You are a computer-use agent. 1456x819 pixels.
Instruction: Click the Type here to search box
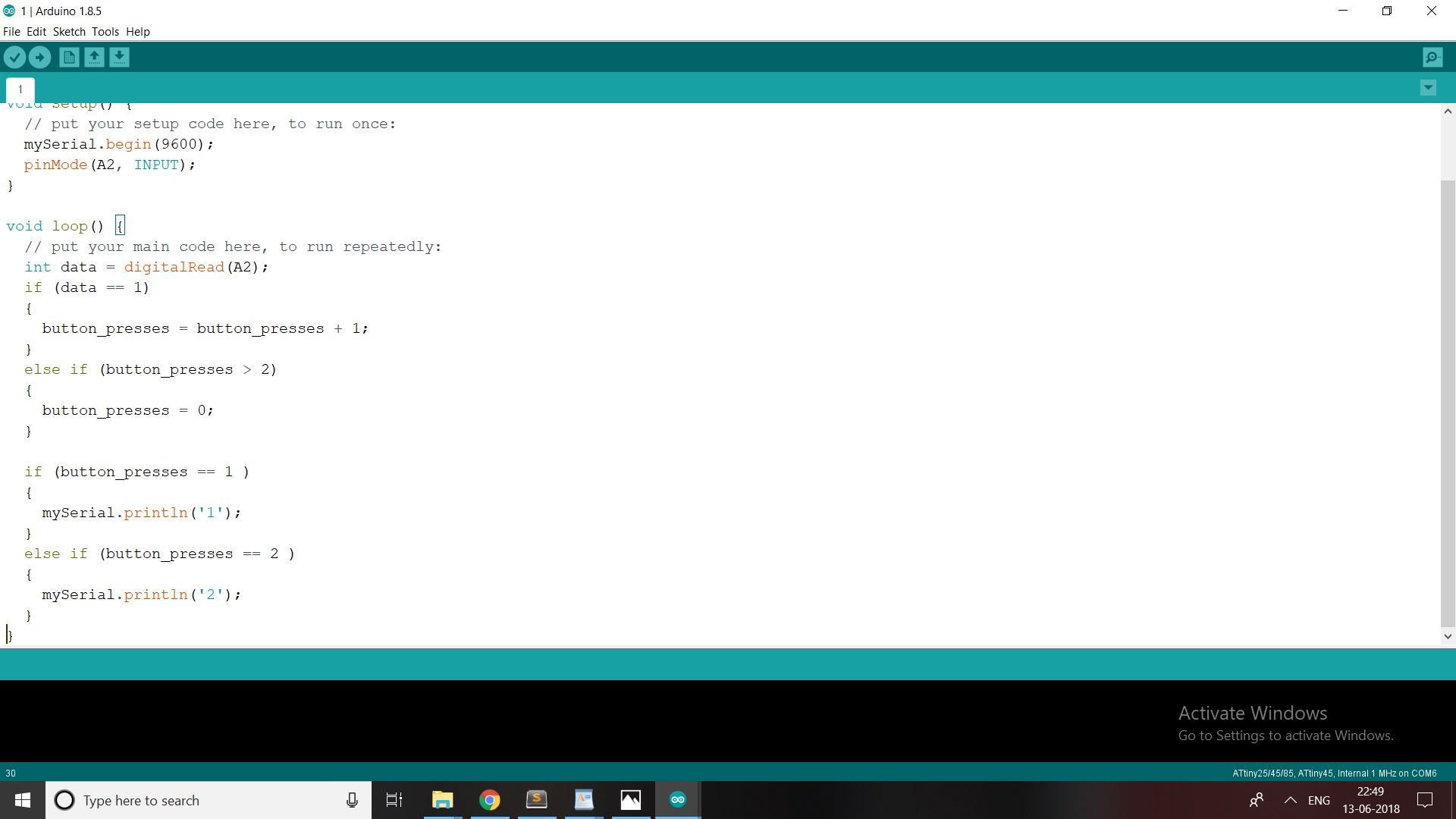point(209,800)
